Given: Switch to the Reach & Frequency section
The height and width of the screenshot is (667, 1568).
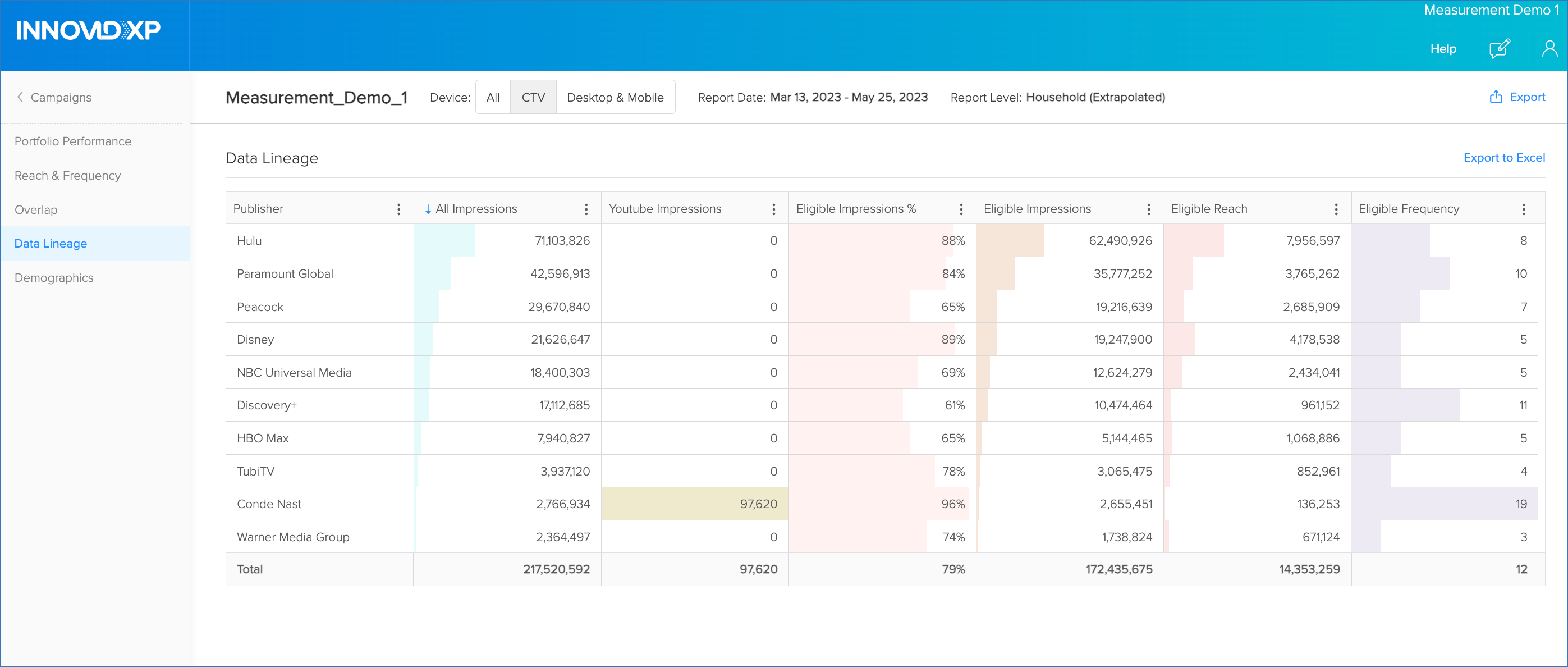Looking at the screenshot, I should [67, 175].
